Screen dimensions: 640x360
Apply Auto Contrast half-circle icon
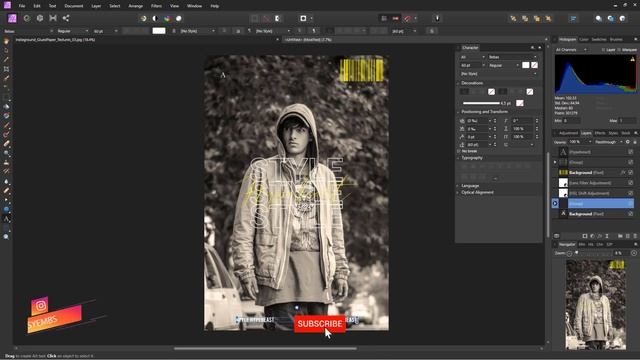coord(155,18)
